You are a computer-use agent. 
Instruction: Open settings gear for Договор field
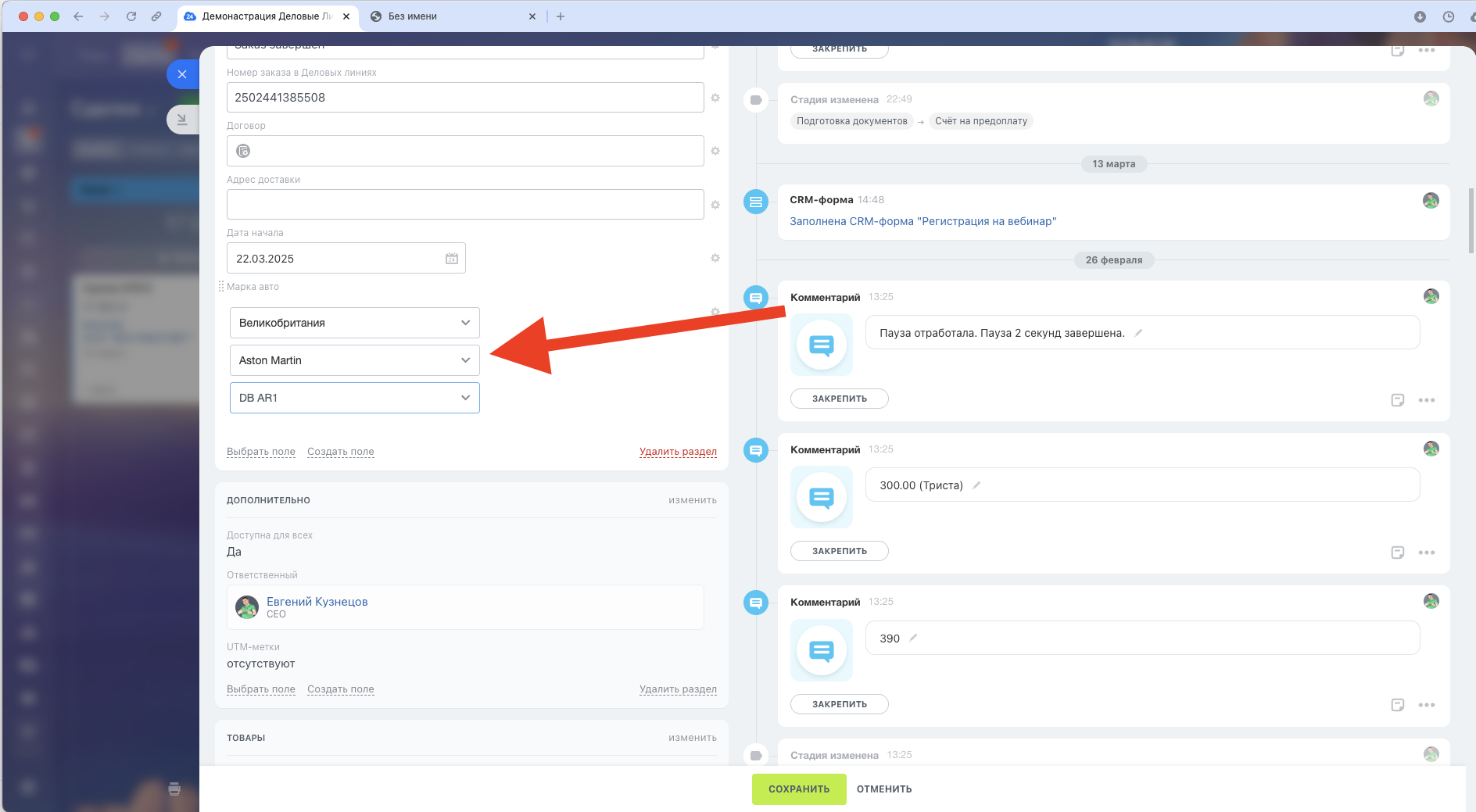[715, 151]
